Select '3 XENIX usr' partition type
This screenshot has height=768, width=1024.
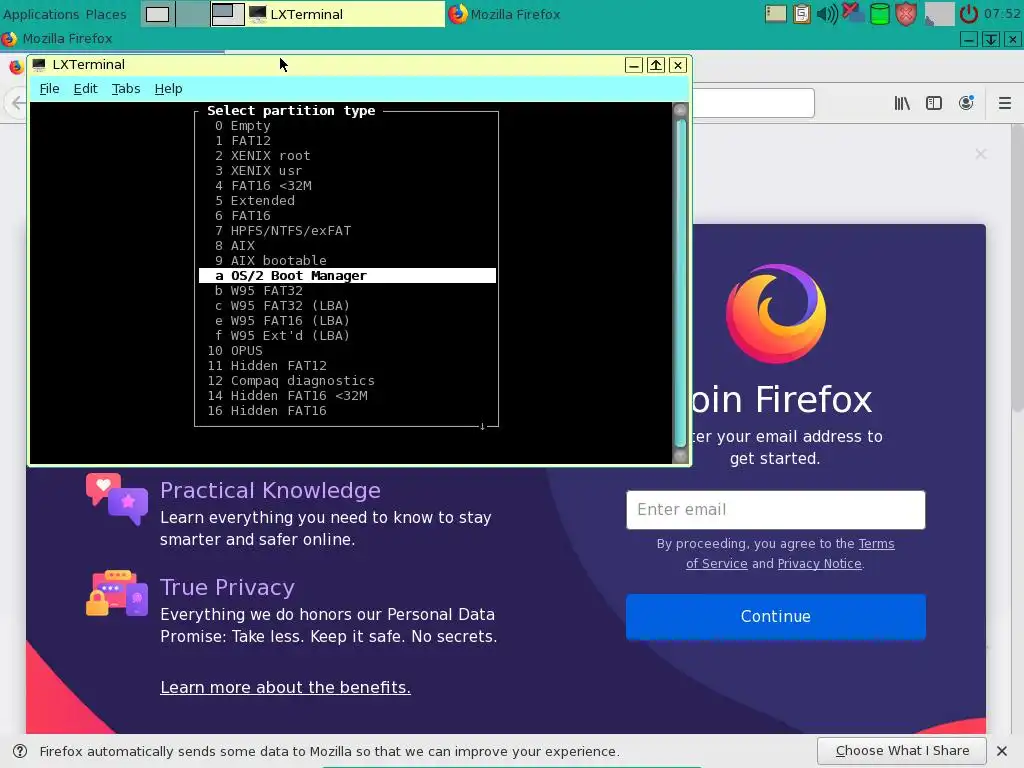point(347,170)
